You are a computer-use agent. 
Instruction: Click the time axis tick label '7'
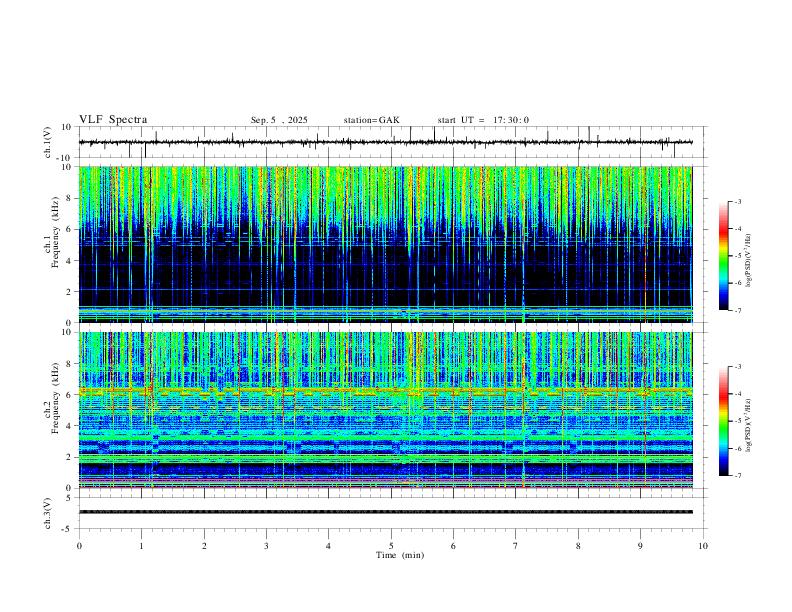516,546
